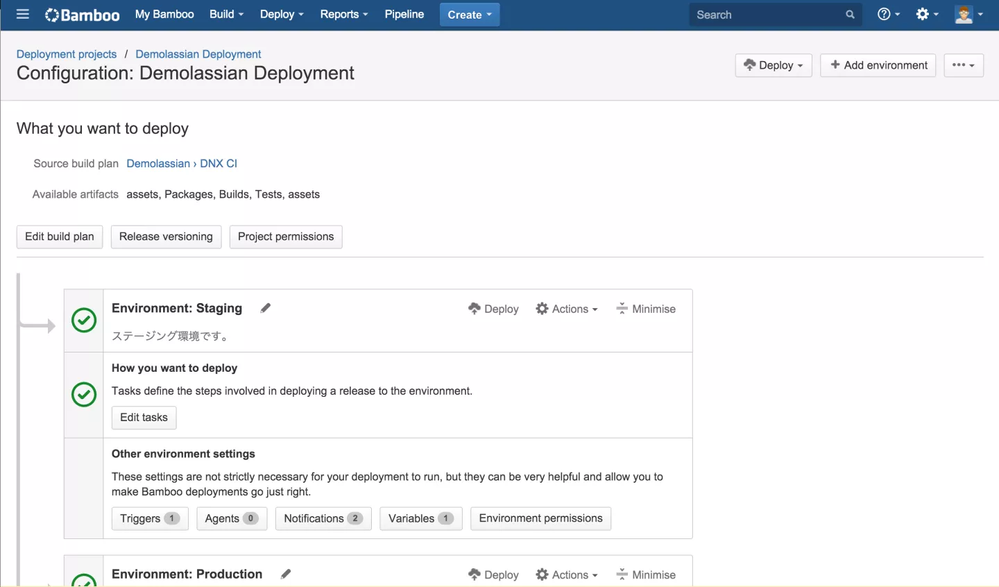Viewport: 999px width, 587px height.
Task: Open the administration gear menu
Action: click(927, 14)
